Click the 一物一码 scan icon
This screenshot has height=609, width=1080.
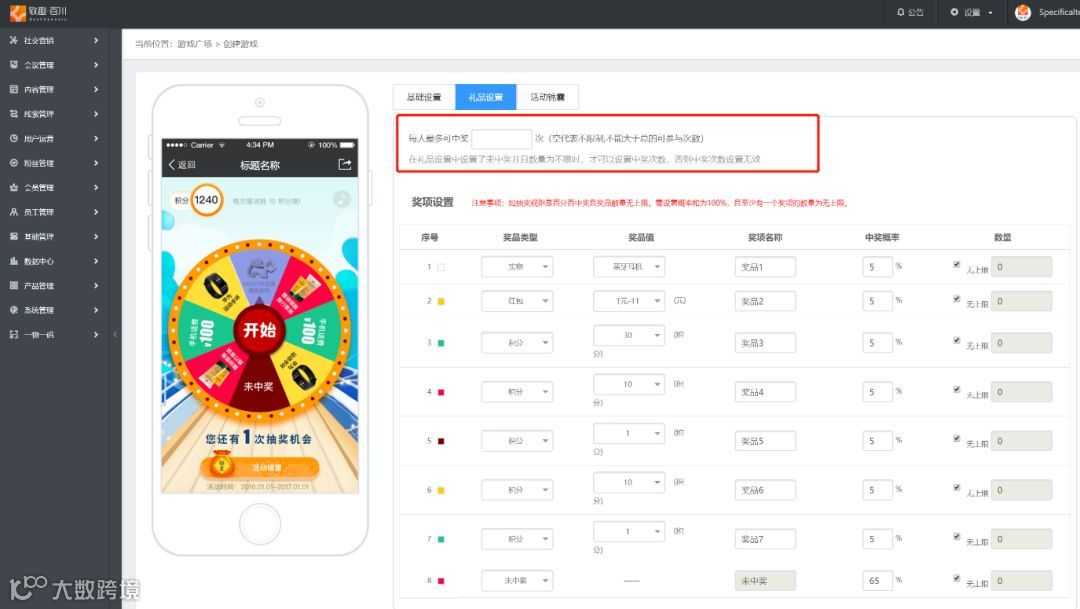click(14, 334)
